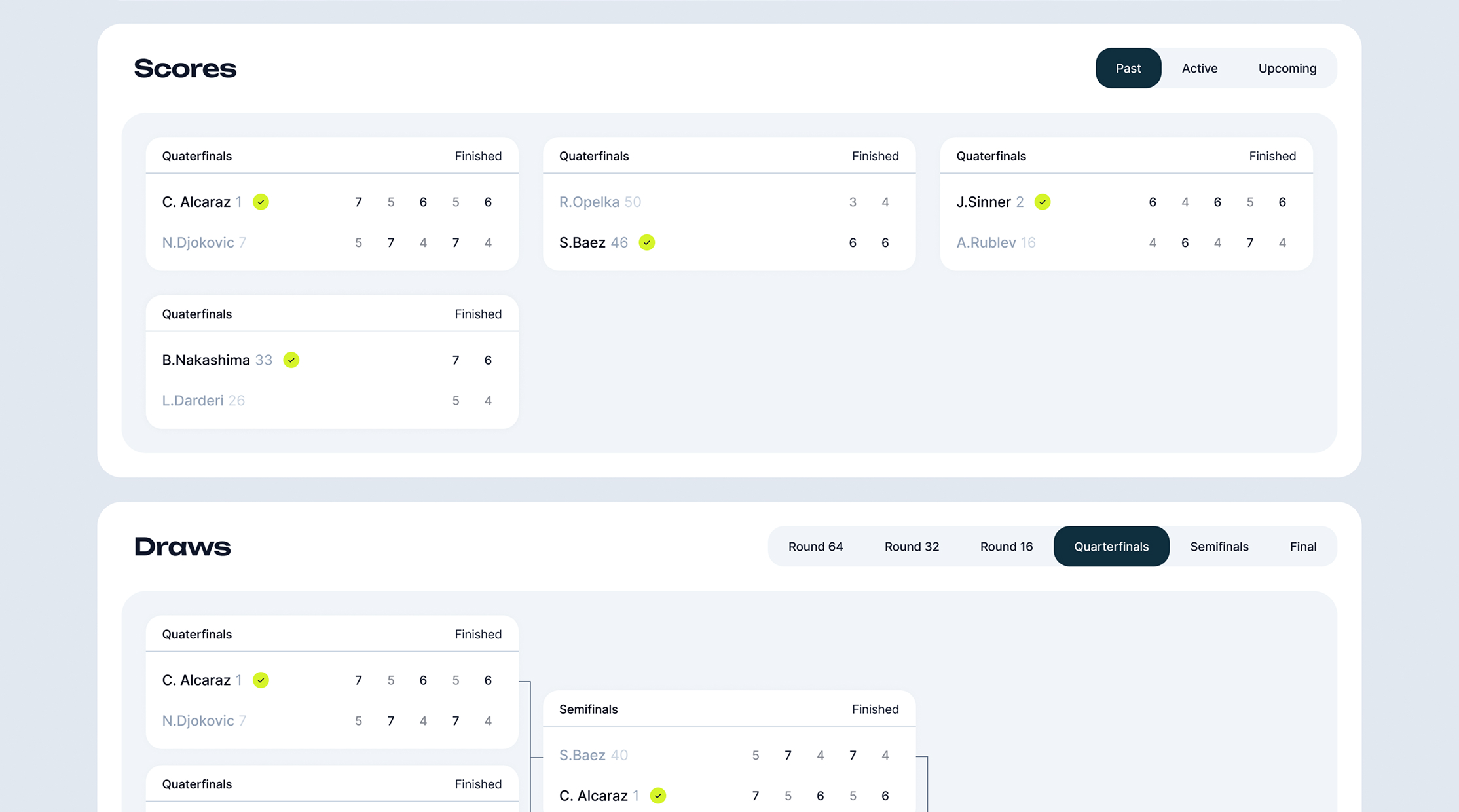Click winner checkmark beside B.Nakashima

tap(291, 360)
